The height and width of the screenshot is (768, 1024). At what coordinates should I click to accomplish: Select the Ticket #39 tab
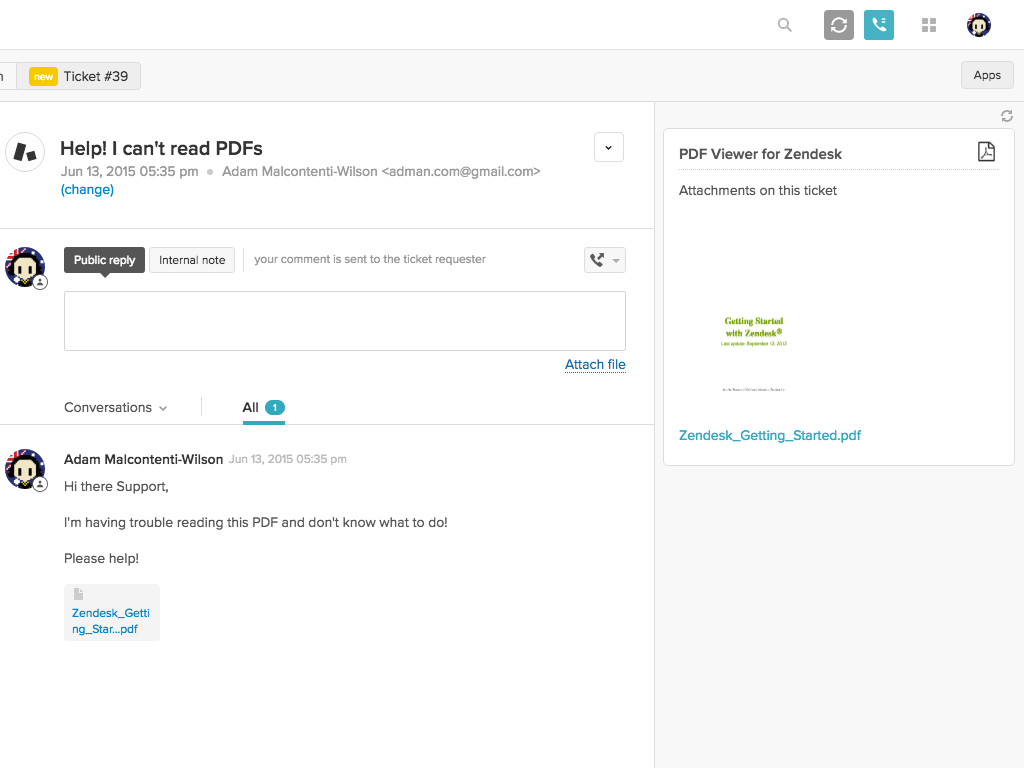click(x=84, y=76)
